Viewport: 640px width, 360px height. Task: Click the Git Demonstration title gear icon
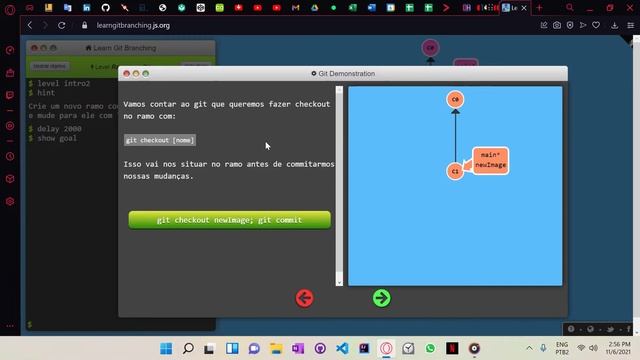point(313,73)
